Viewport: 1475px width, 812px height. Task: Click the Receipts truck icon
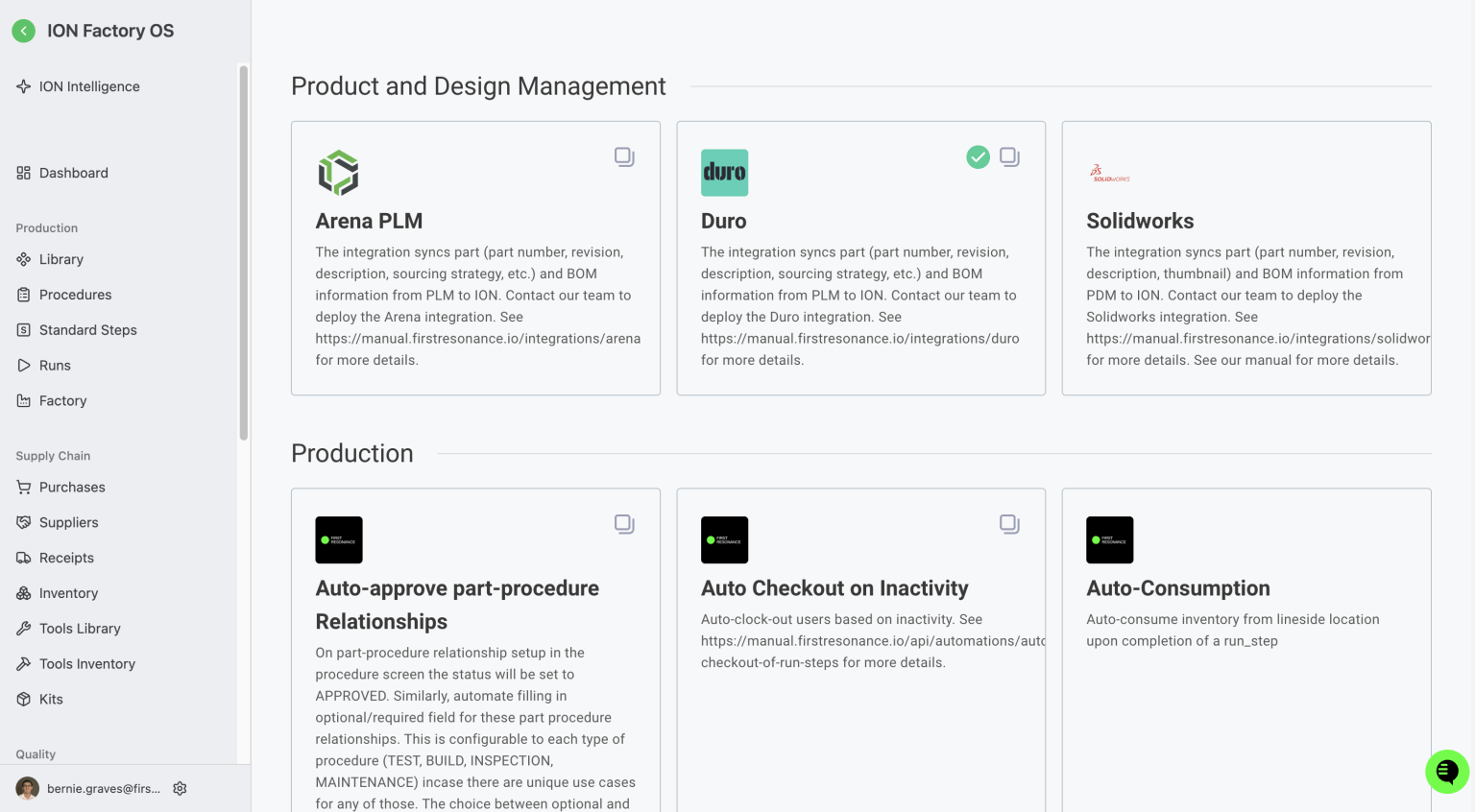pyautogui.click(x=23, y=559)
